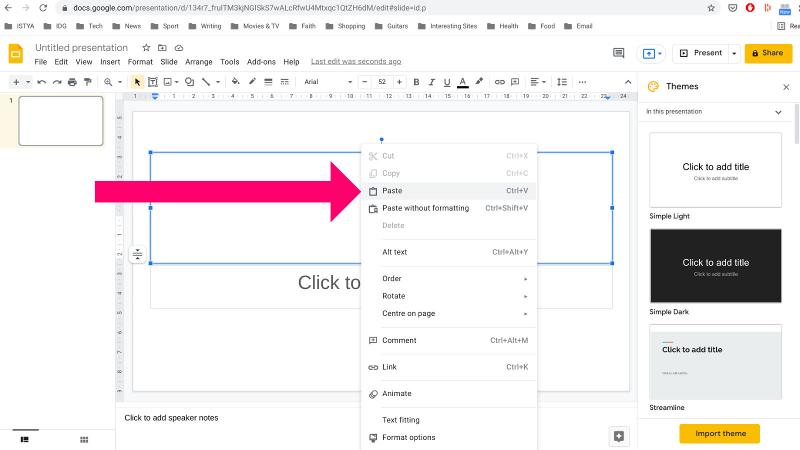This screenshot has width=800, height=450.
Task: Click the fill colour bucket icon
Action: [x=235, y=82]
